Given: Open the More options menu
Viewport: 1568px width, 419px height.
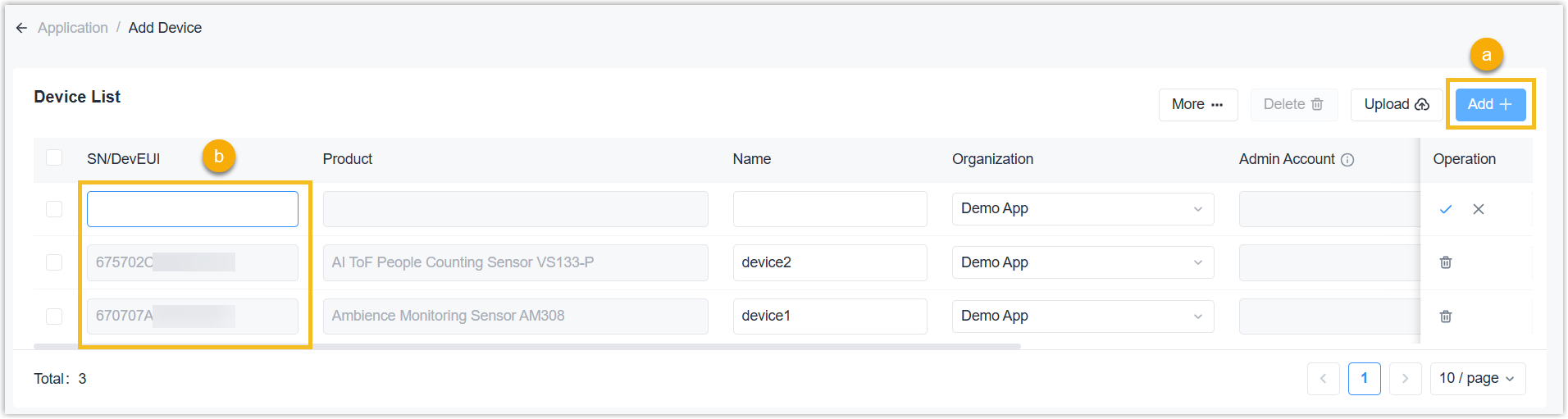Looking at the screenshot, I should pos(1197,105).
